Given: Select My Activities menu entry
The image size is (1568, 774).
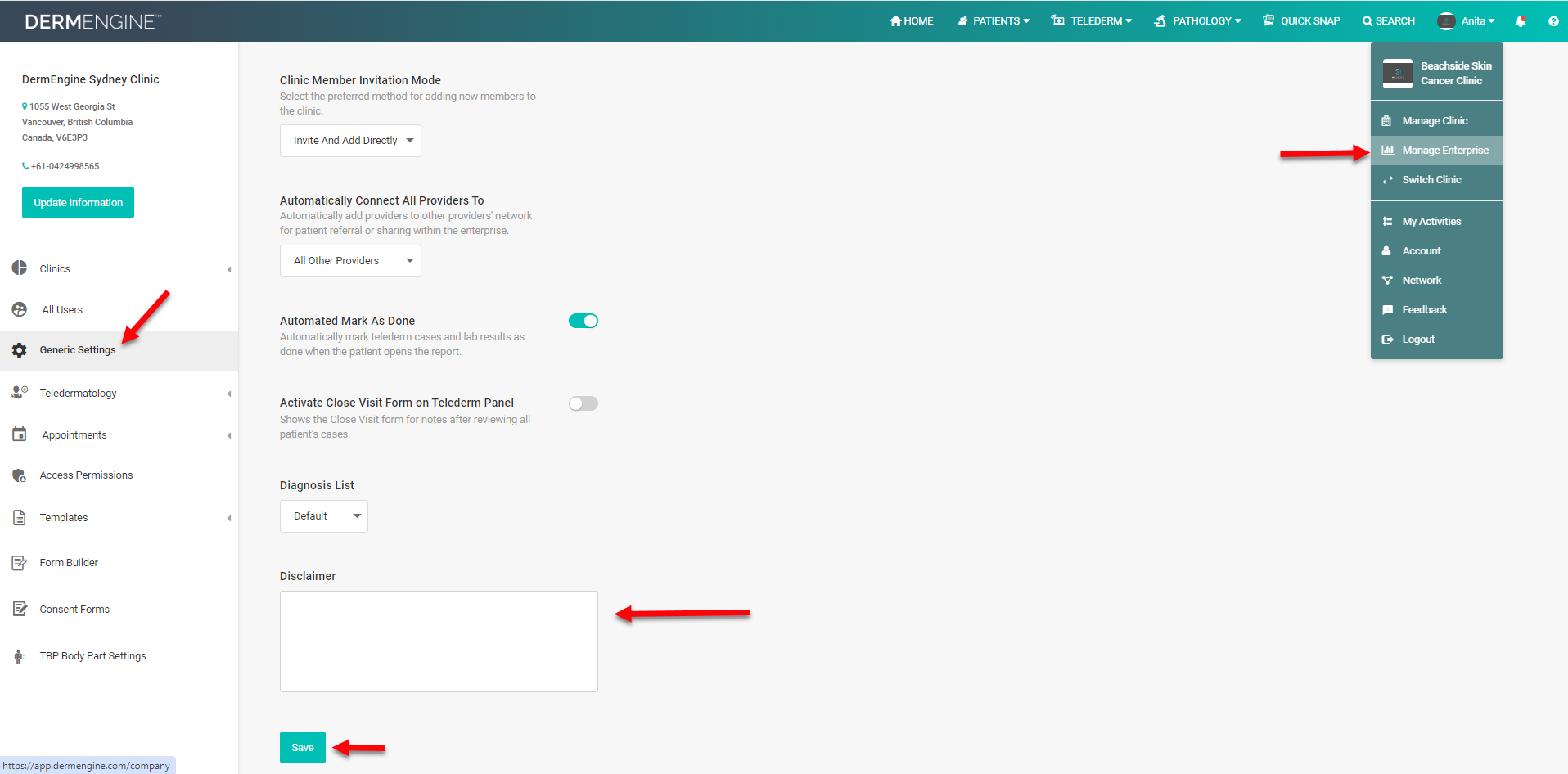Looking at the screenshot, I should [x=1437, y=222].
